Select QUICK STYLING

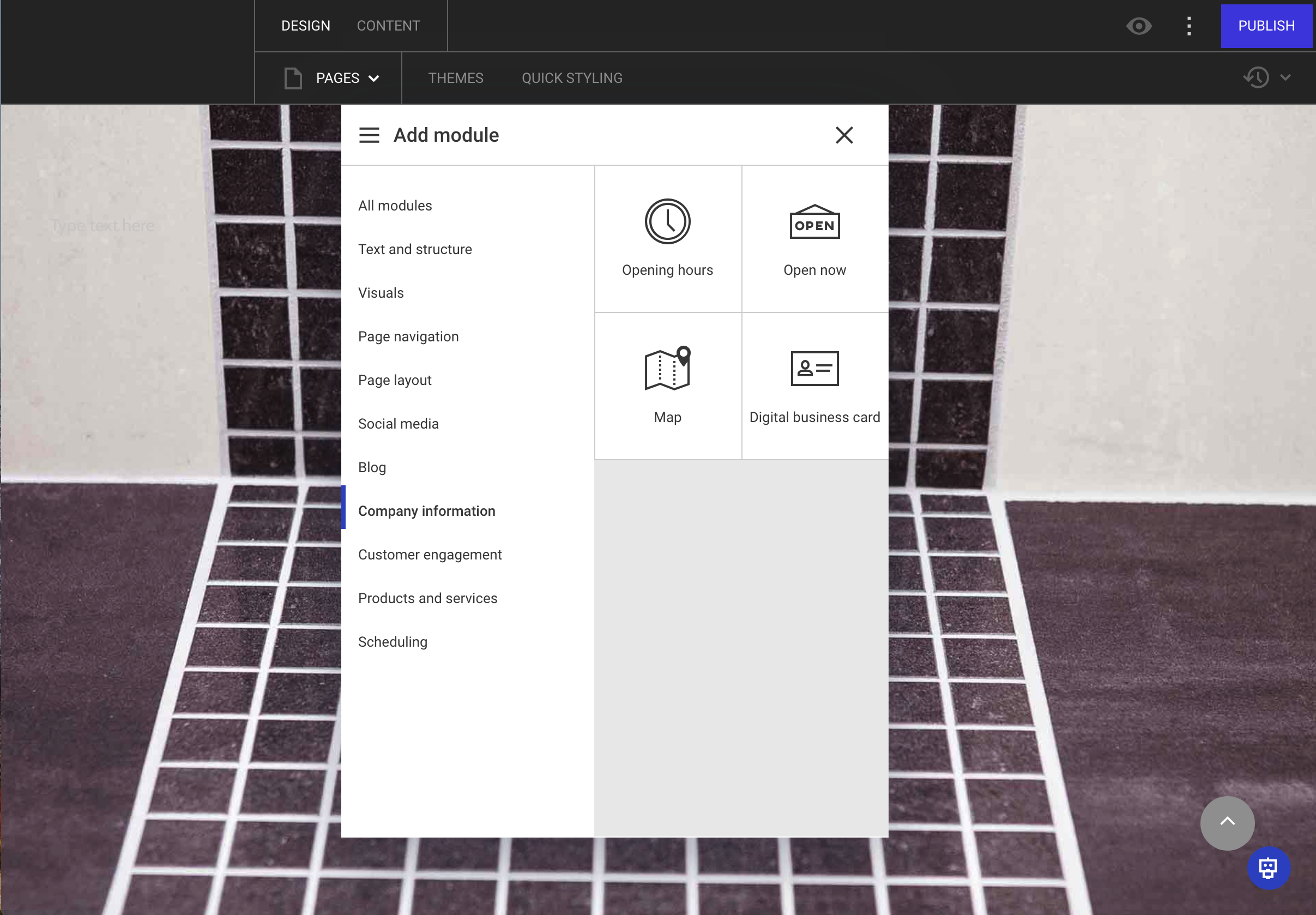(x=571, y=77)
